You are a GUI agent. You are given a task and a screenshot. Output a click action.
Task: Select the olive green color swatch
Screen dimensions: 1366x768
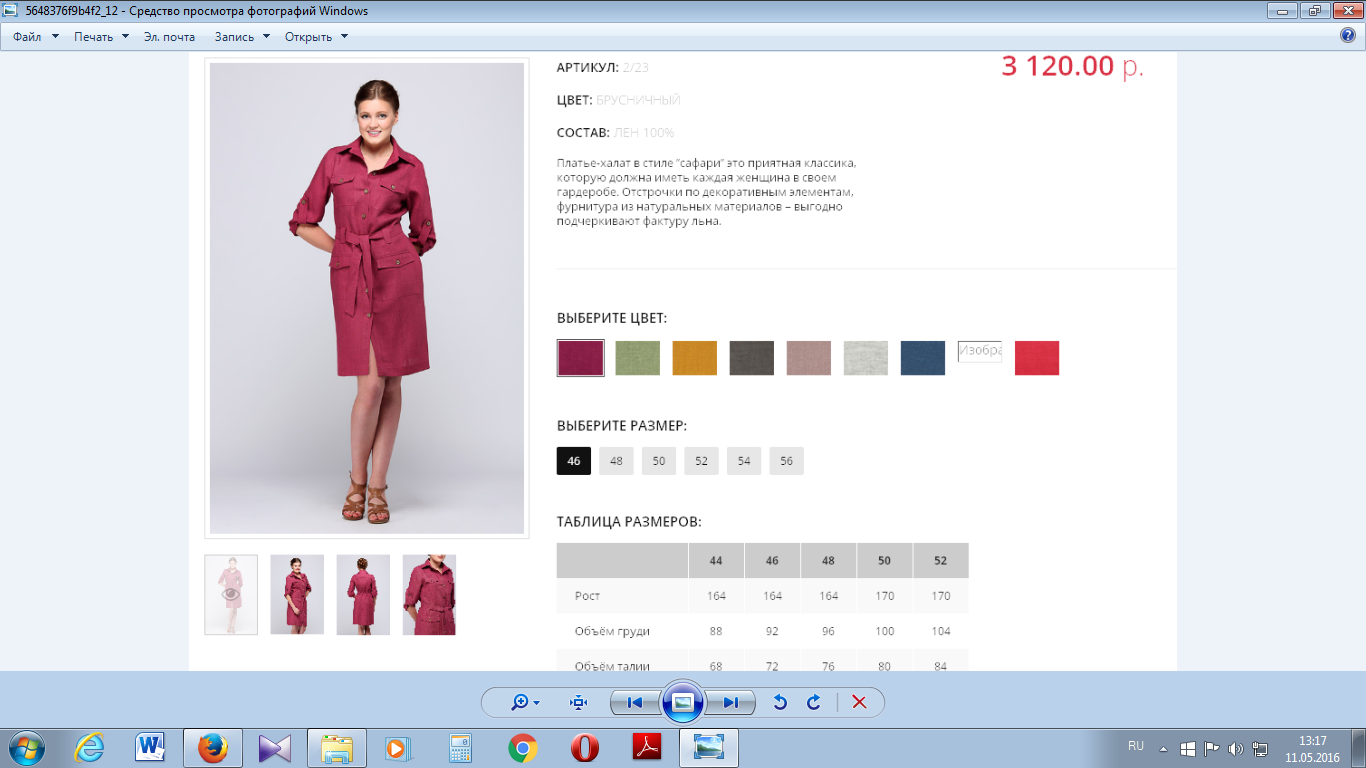(638, 358)
